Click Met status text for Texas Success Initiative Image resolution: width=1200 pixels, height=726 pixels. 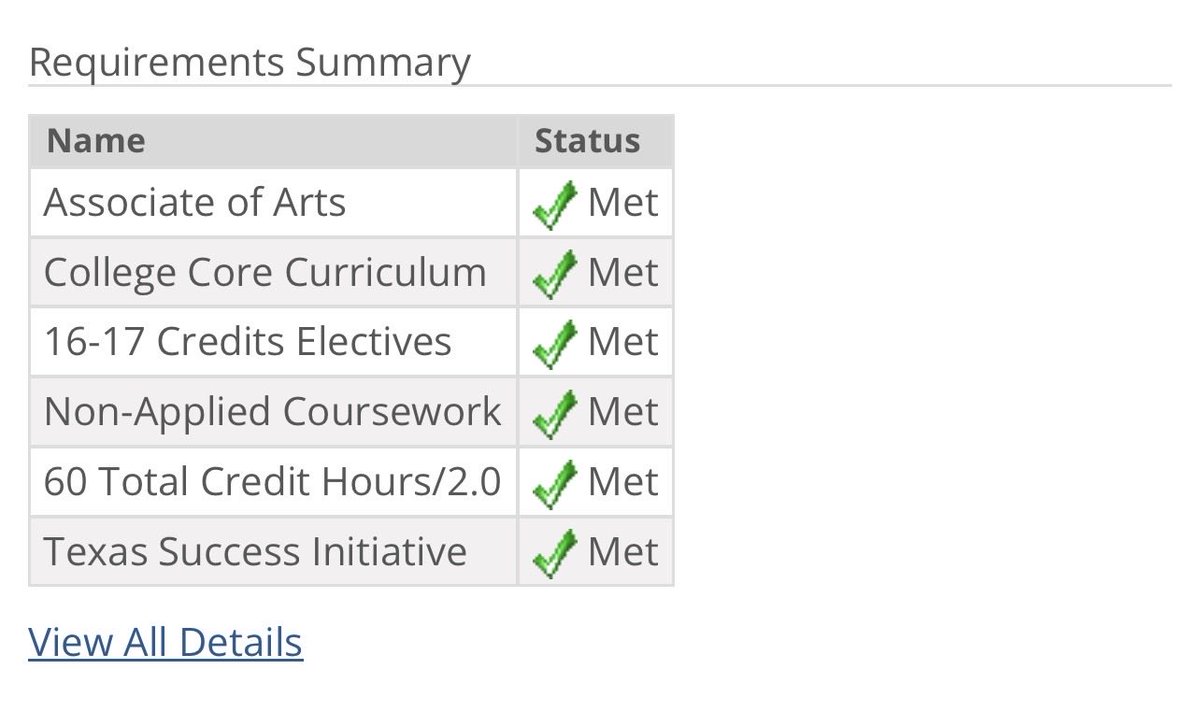click(x=623, y=553)
